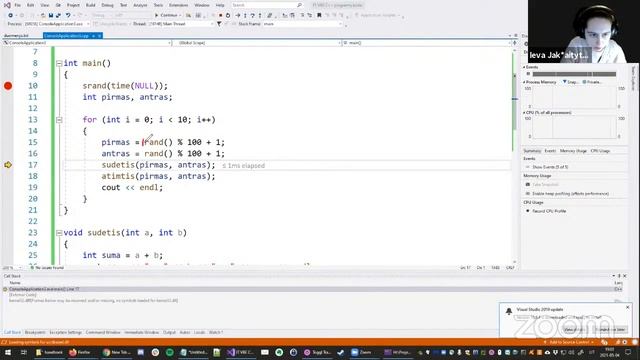The height and width of the screenshot is (360, 640).
Task: Click Record CPU Profile link
Action: [549, 211]
